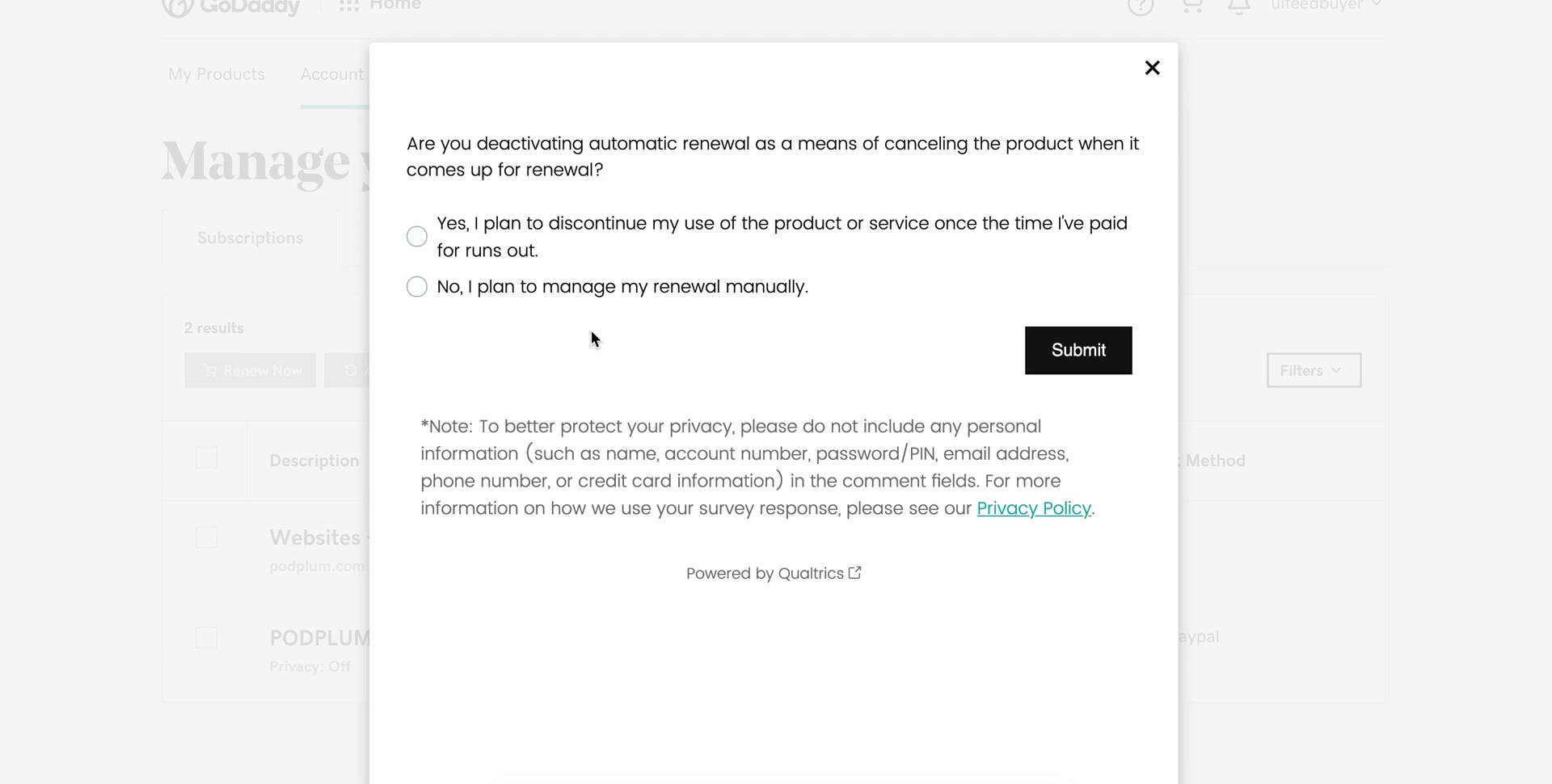
Task: Open the Filters dropdown
Action: coord(1313,370)
